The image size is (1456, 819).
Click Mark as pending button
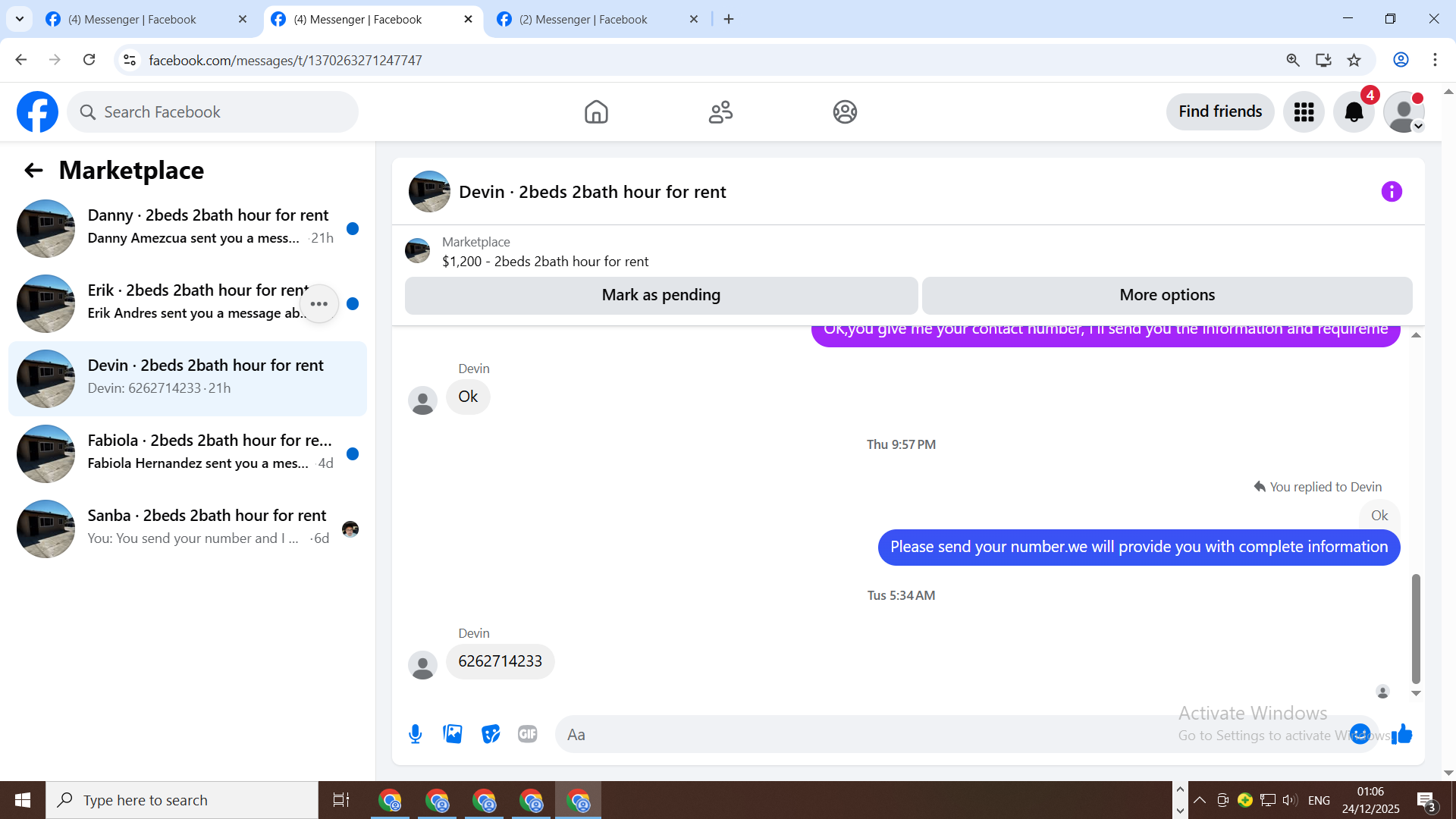661,295
